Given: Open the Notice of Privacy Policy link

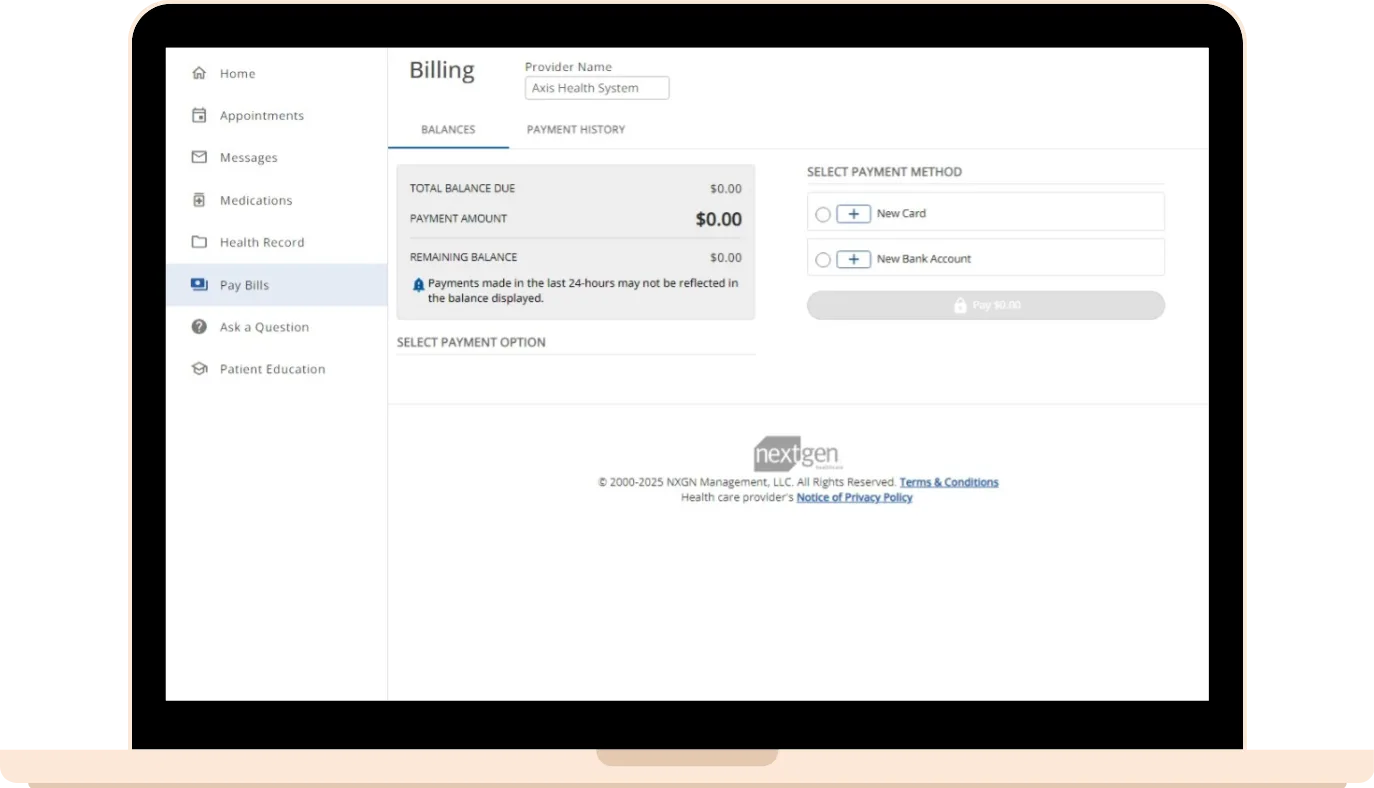Looking at the screenshot, I should [x=854, y=497].
